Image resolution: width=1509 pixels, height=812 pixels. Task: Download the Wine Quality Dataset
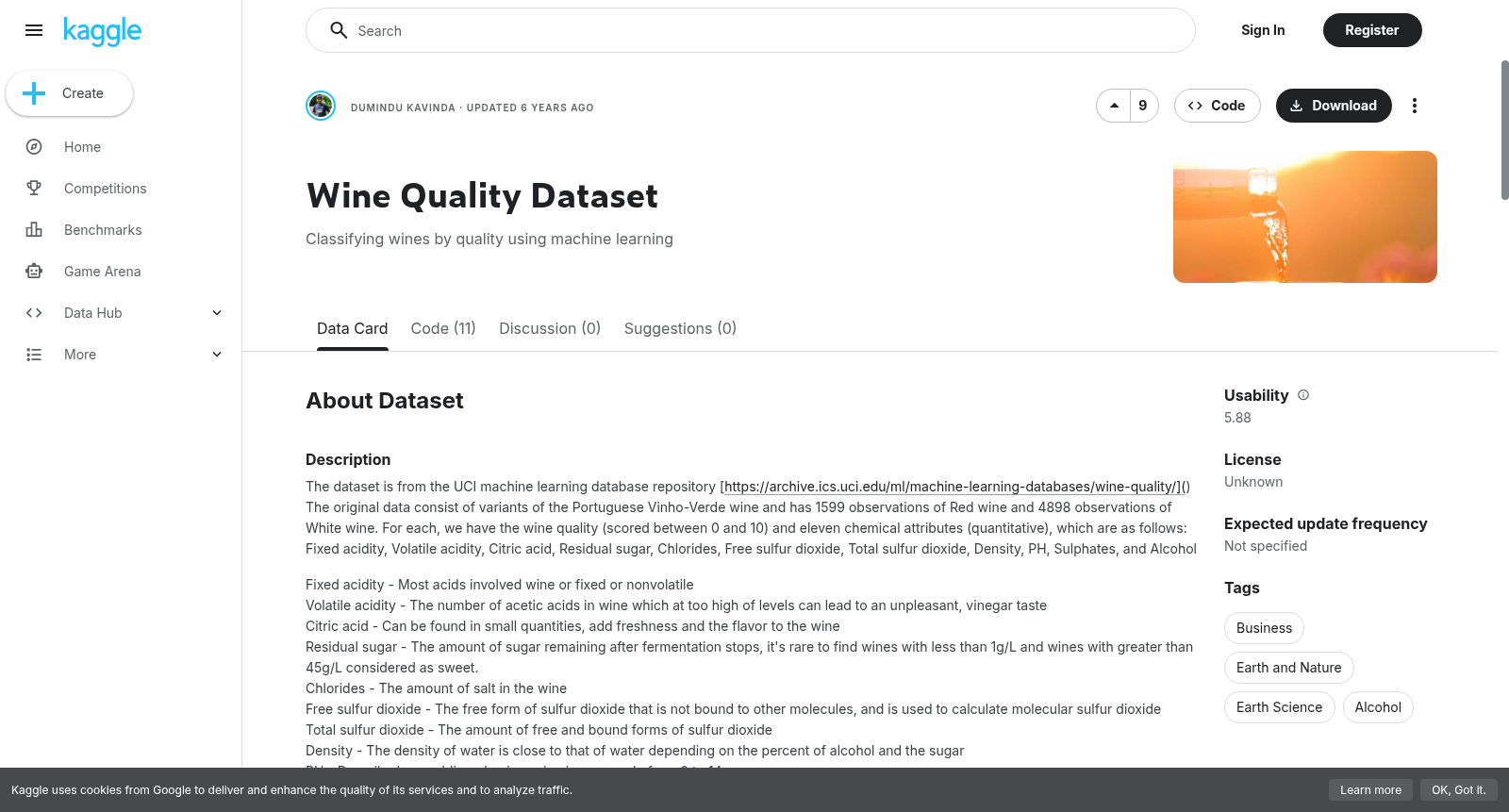[x=1334, y=106]
